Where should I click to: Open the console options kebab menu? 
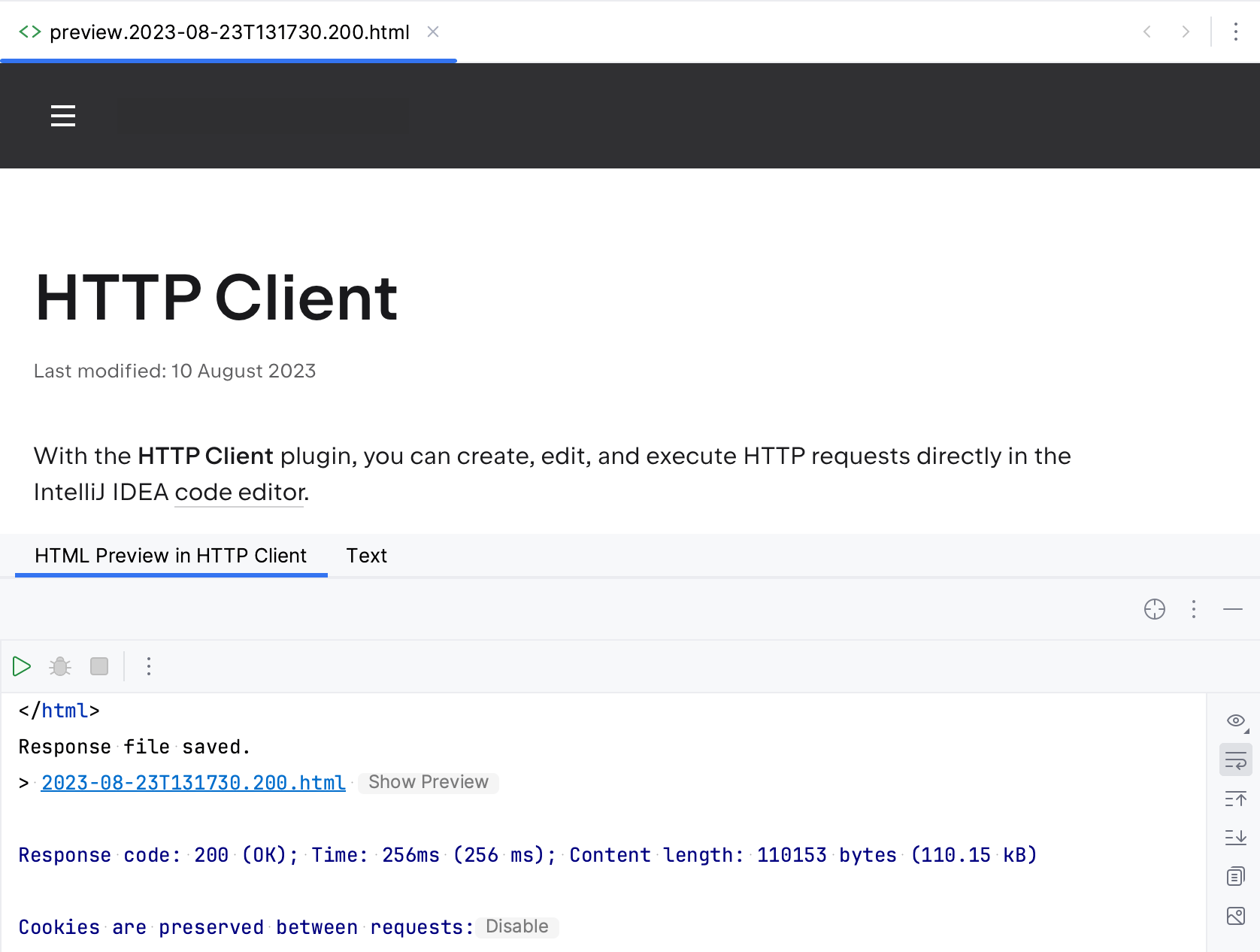pyautogui.click(x=148, y=666)
